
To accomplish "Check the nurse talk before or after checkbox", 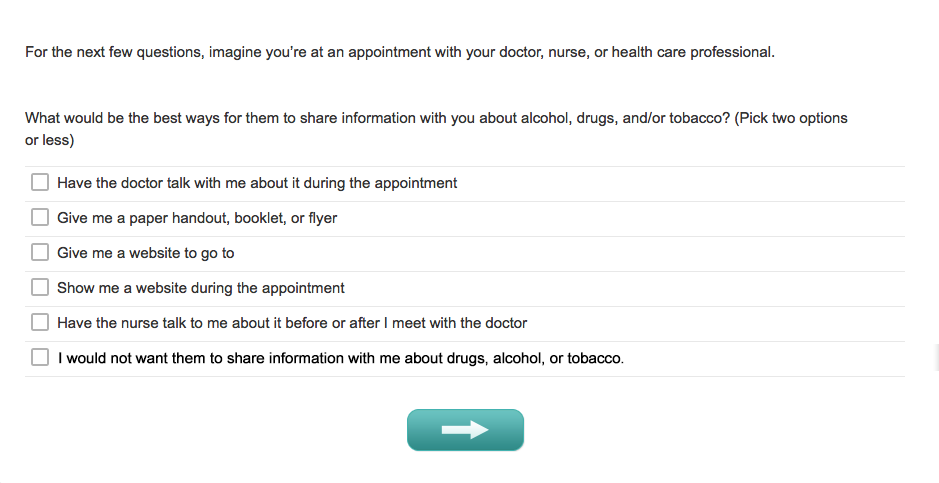I will click(x=40, y=323).
